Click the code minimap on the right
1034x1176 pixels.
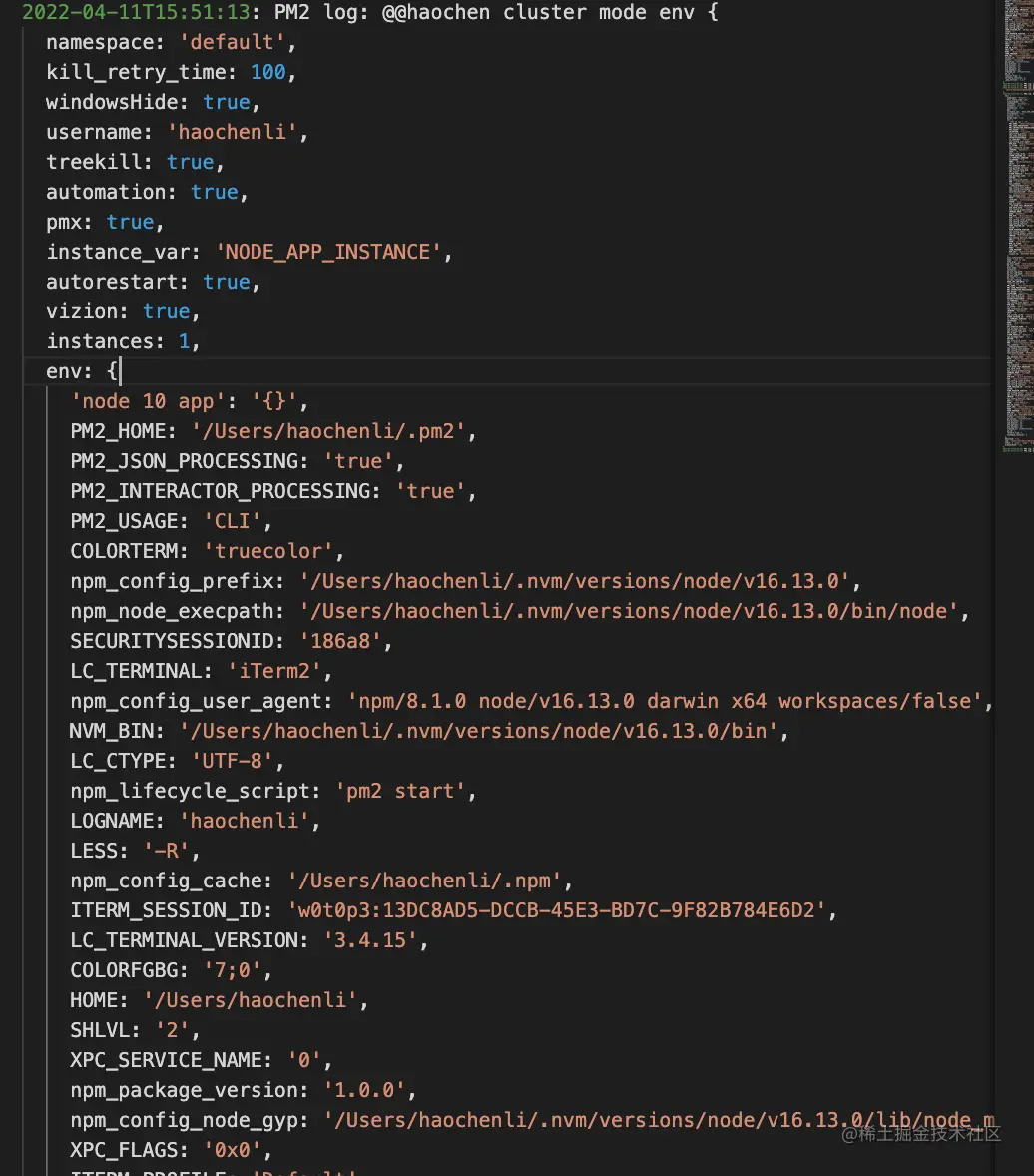pyautogui.click(x=1018, y=225)
